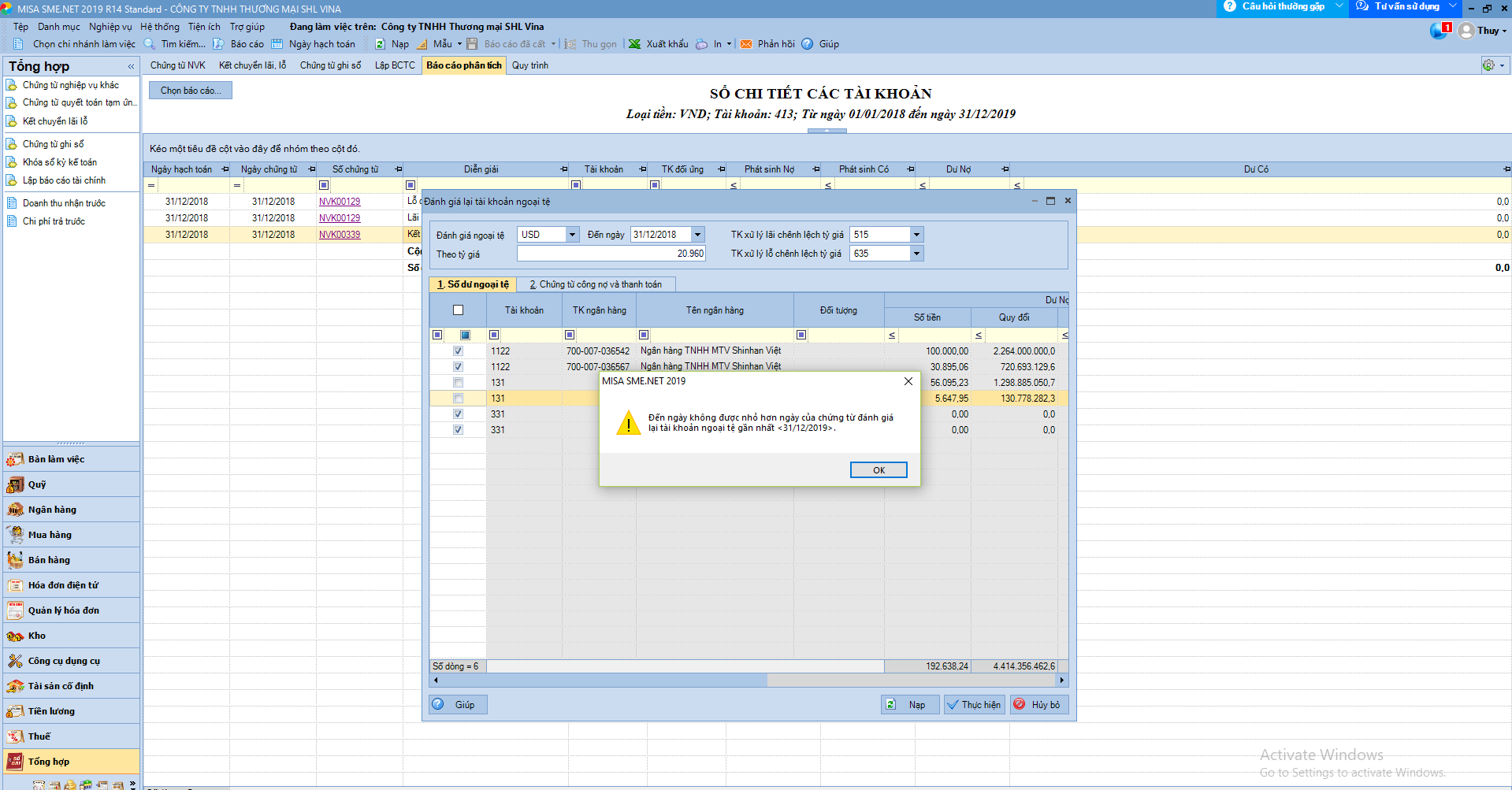
Task: Click the Giúp help icon in main toolbar
Action: tap(808, 44)
